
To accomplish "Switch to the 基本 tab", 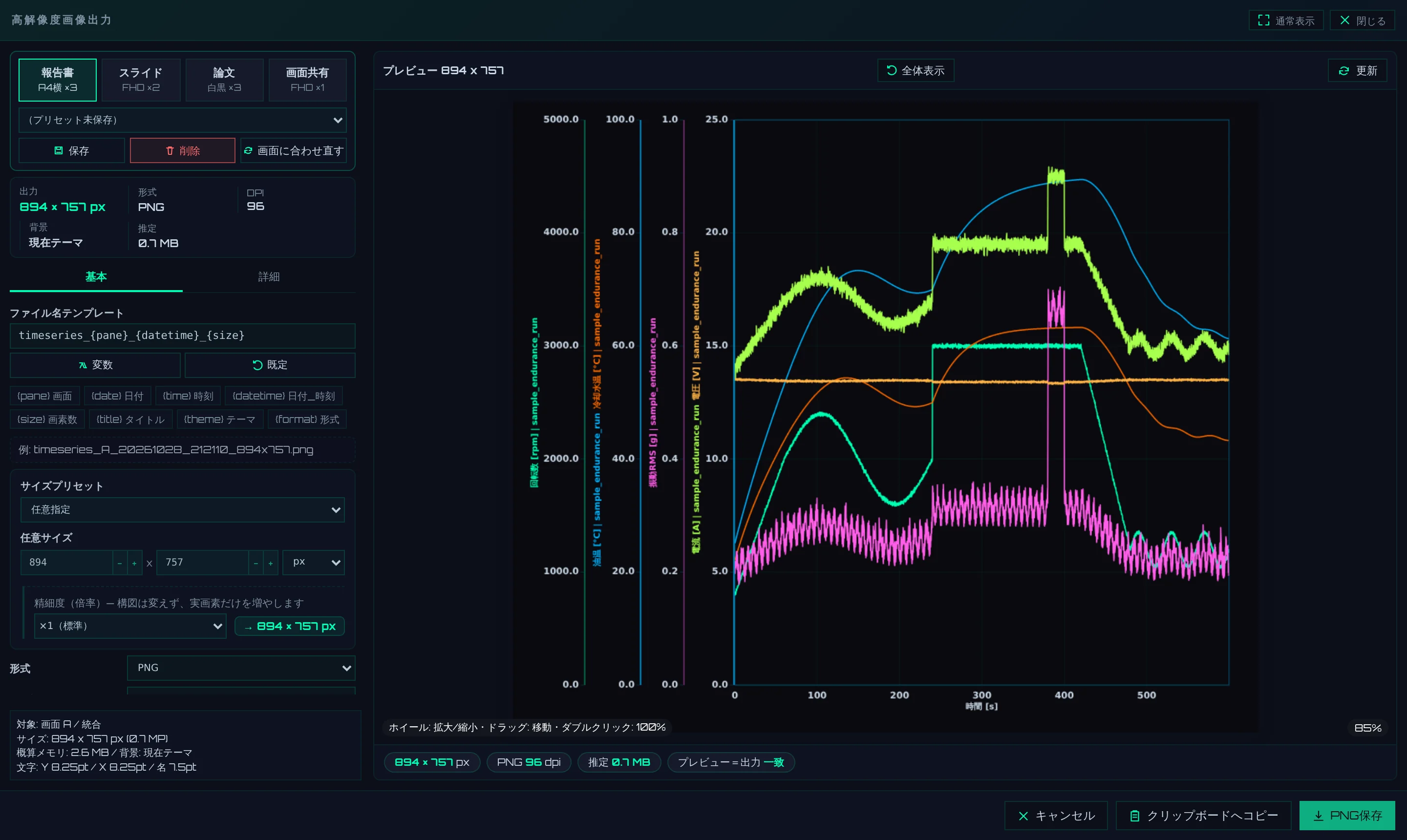I will click(96, 277).
